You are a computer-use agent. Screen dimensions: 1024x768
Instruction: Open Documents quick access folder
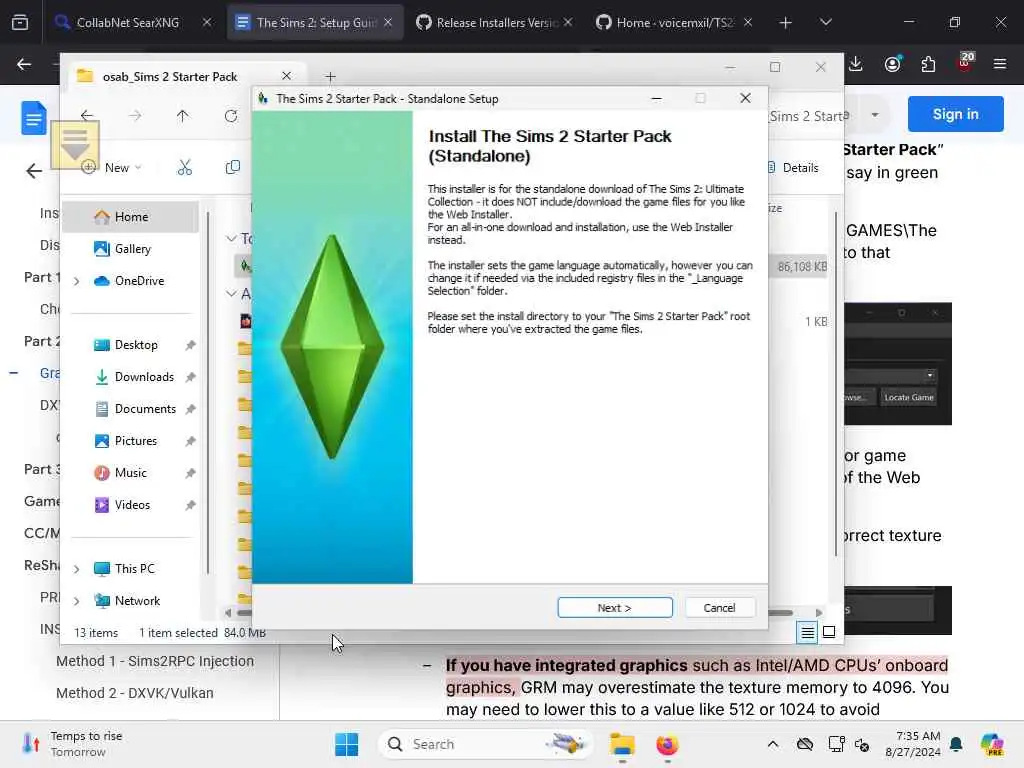pyautogui.click(x=145, y=409)
